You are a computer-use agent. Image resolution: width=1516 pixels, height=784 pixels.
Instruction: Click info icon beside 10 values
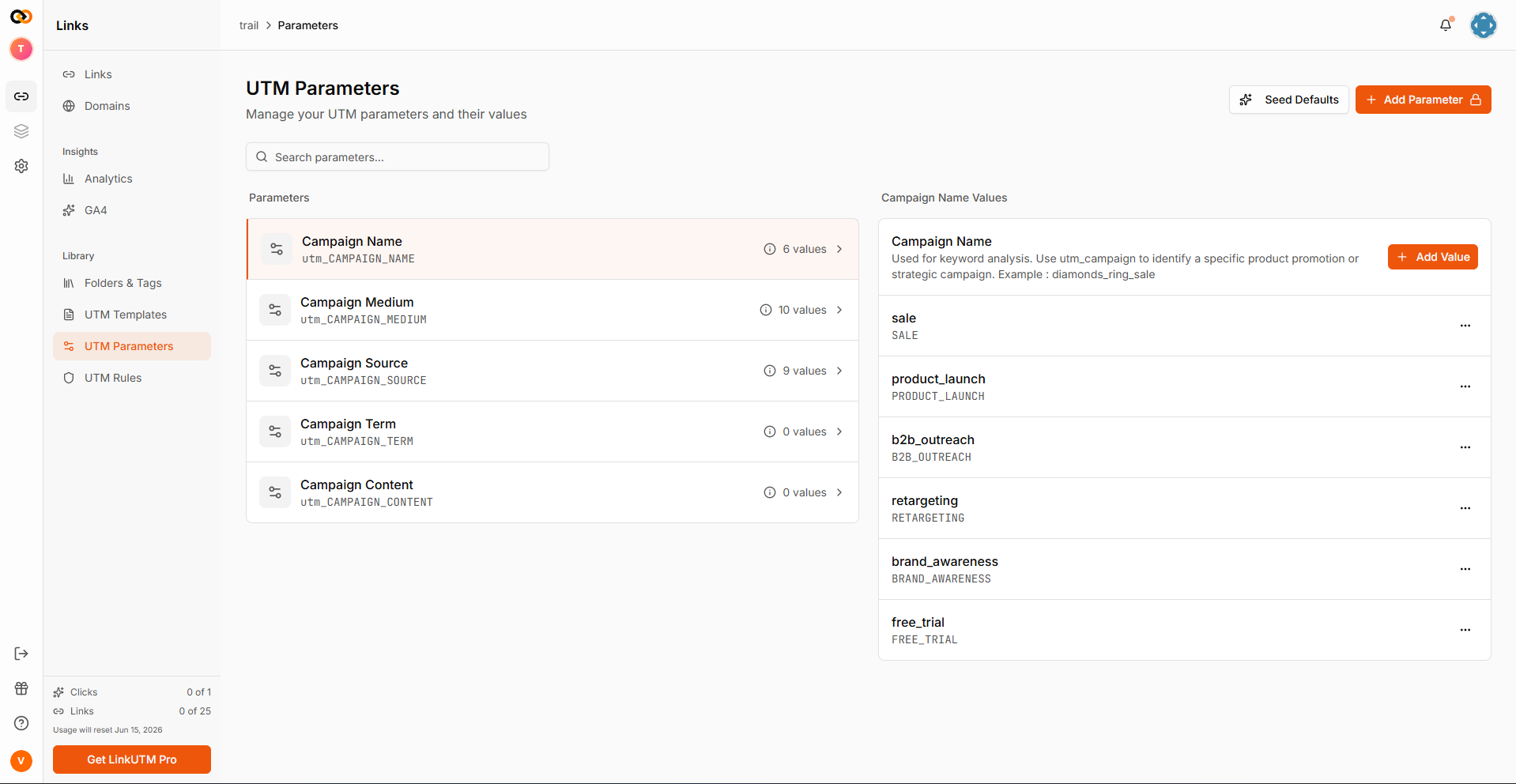tap(766, 310)
